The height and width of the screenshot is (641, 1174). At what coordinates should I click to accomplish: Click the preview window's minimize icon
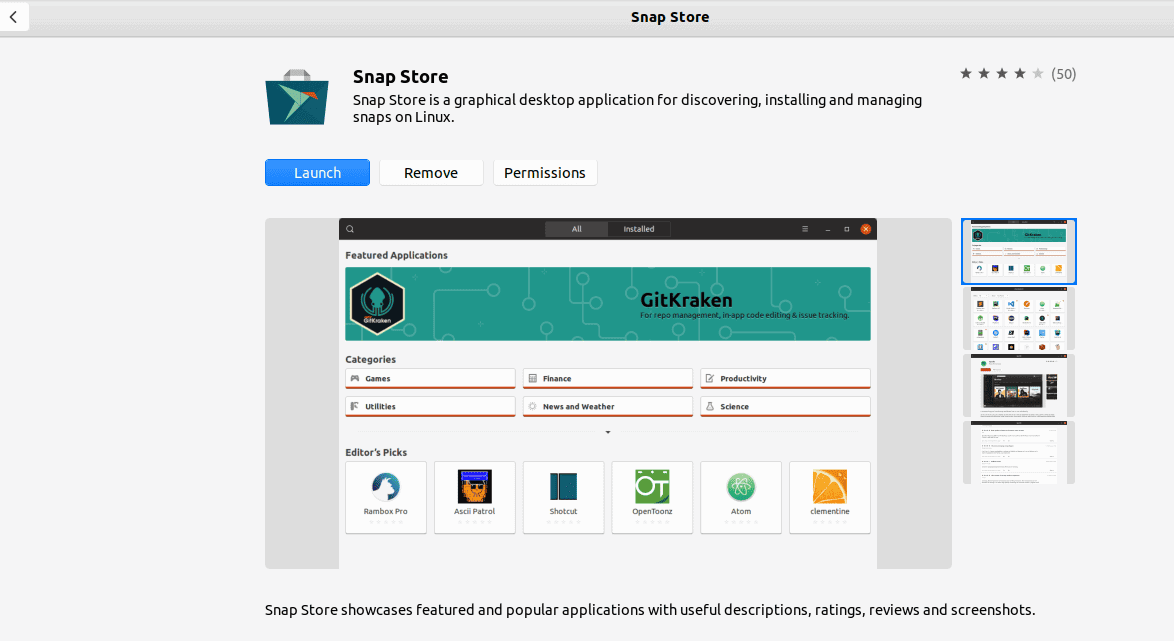827,229
